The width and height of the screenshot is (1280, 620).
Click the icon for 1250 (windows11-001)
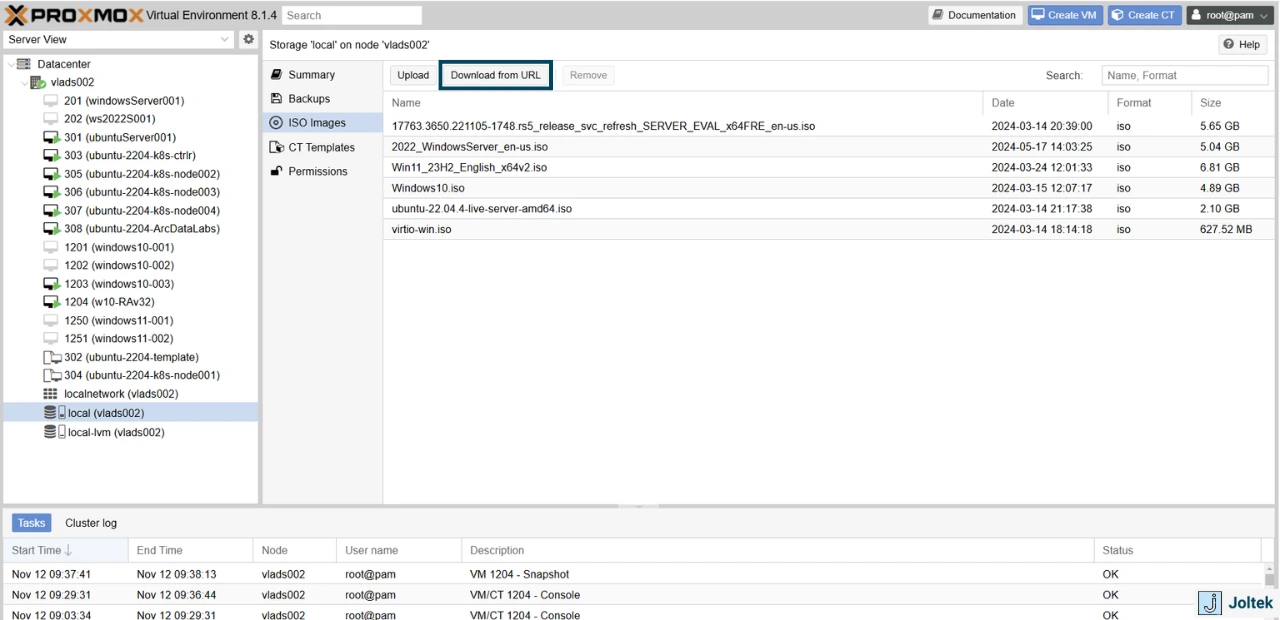click(x=52, y=320)
